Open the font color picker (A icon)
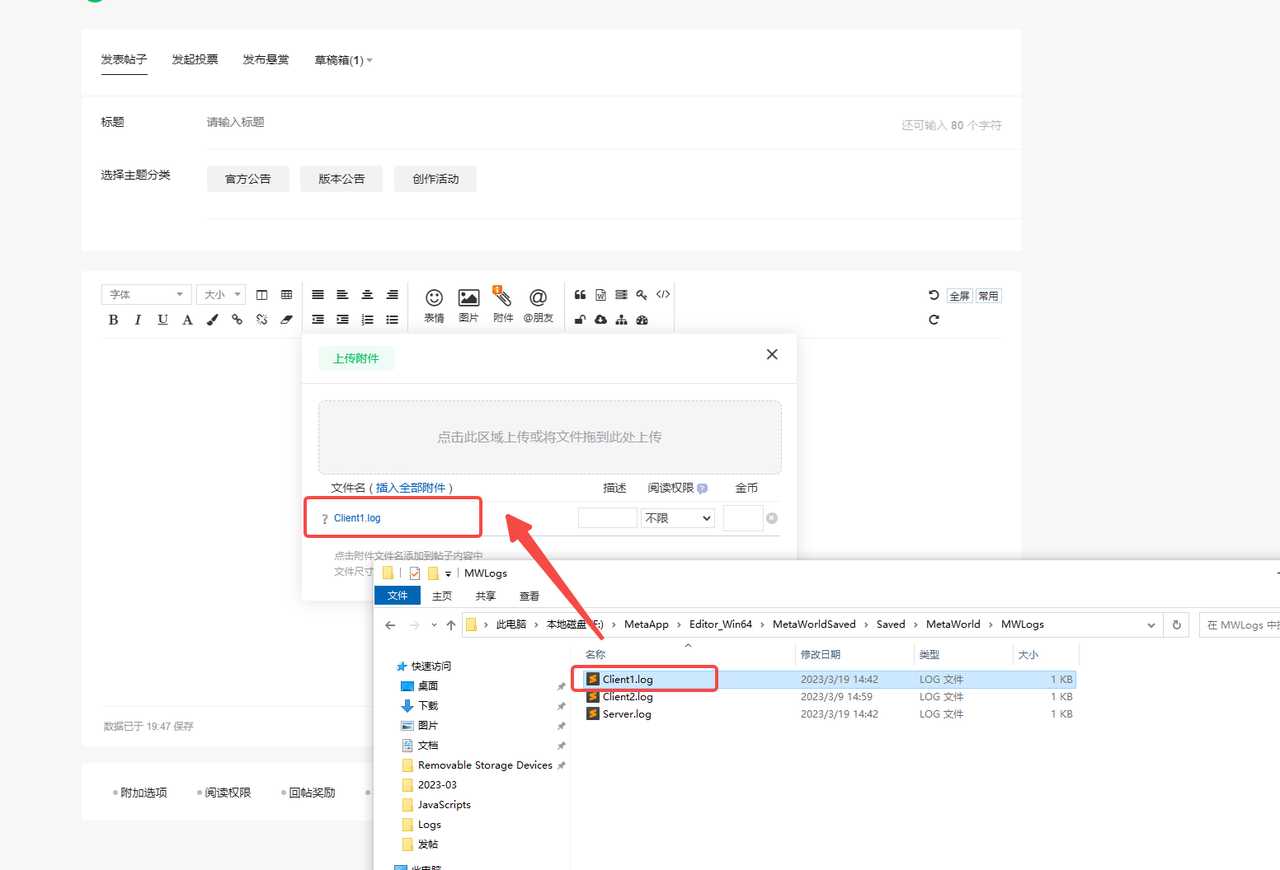This screenshot has width=1280, height=870. tap(187, 320)
